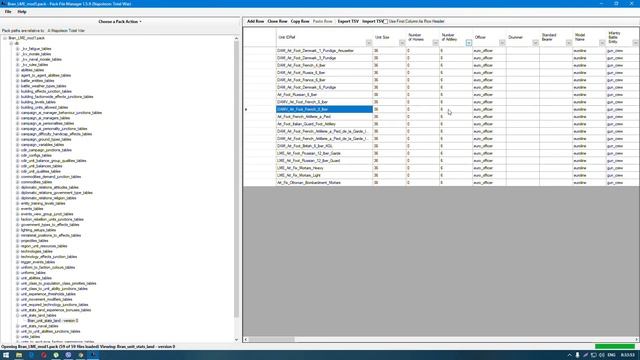Expand the uniforms_tables node

18,273
